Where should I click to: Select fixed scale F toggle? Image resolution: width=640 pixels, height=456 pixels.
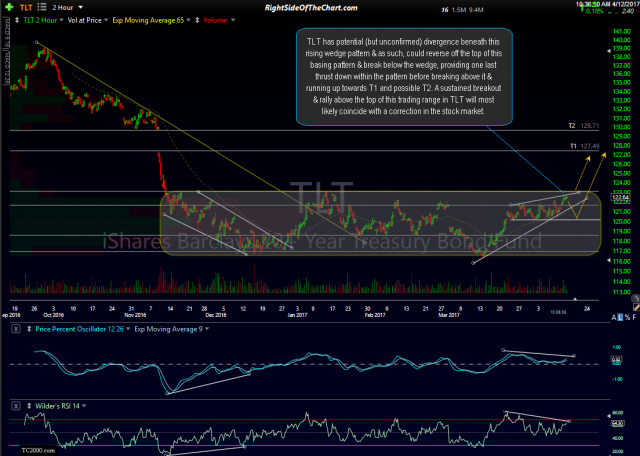[x=634, y=317]
